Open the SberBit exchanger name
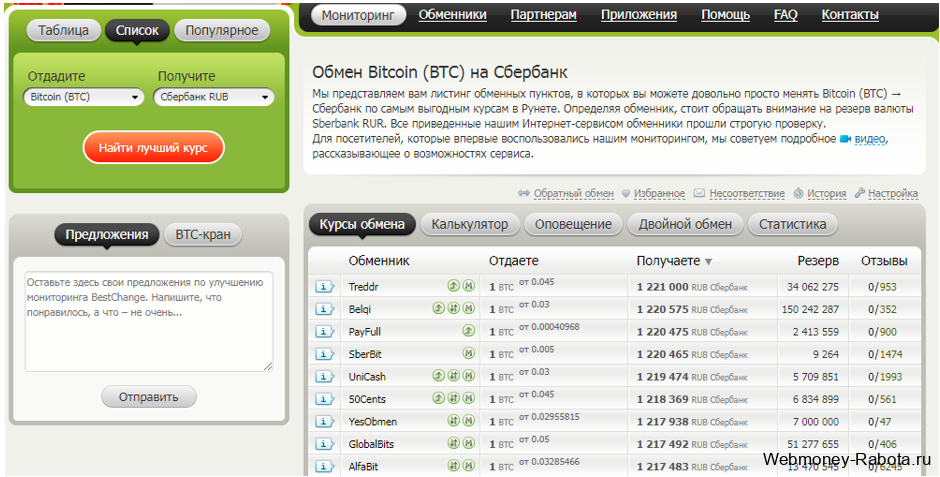 pyautogui.click(x=365, y=354)
